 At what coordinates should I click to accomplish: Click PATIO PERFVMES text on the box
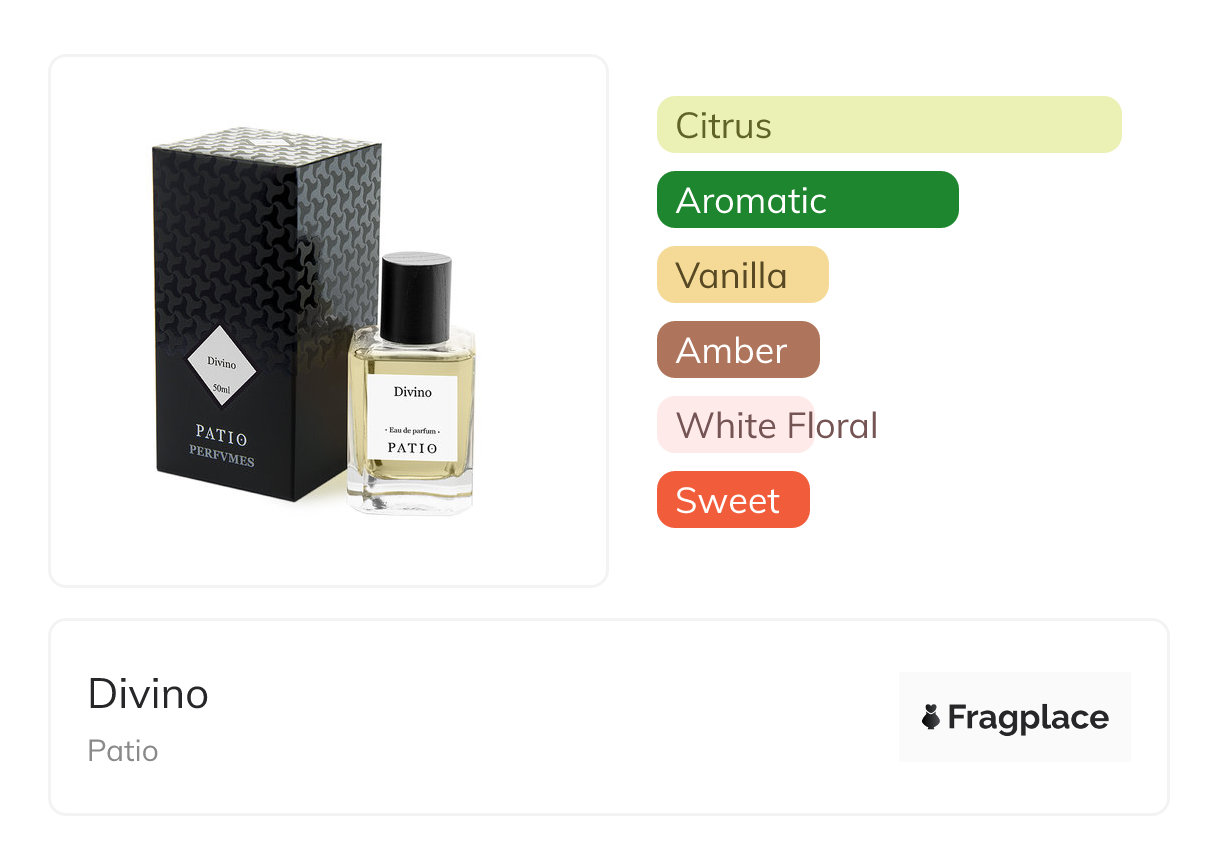tap(222, 449)
